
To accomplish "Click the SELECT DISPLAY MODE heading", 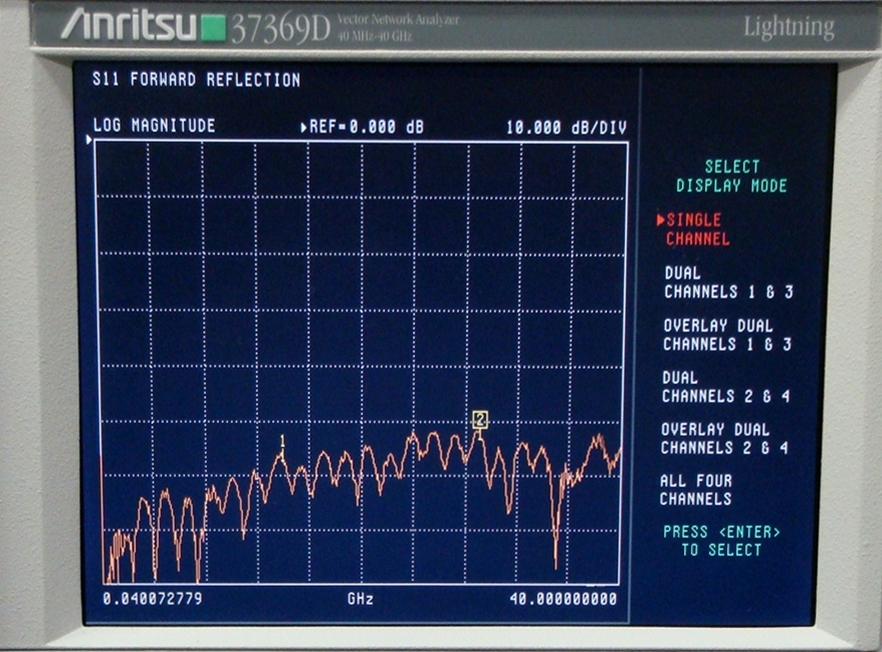I will pos(731,176).
